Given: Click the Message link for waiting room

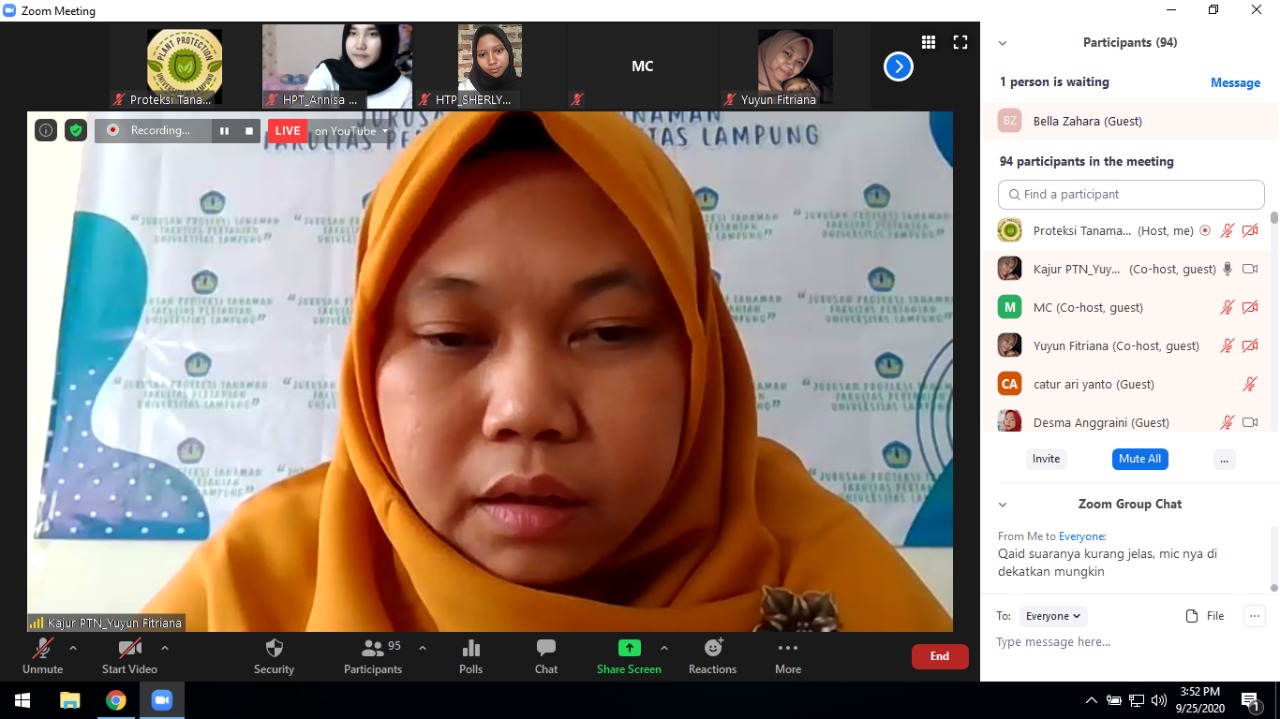Looking at the screenshot, I should (x=1235, y=83).
